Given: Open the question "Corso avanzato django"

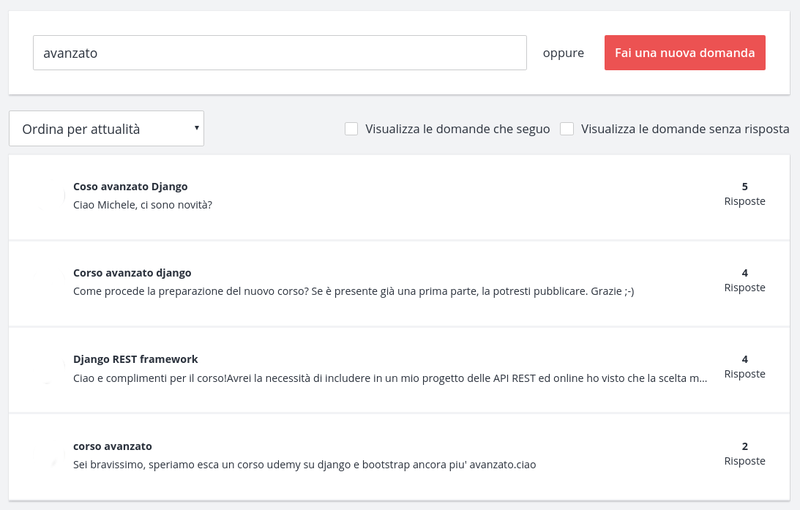Looking at the screenshot, I should click(132, 273).
